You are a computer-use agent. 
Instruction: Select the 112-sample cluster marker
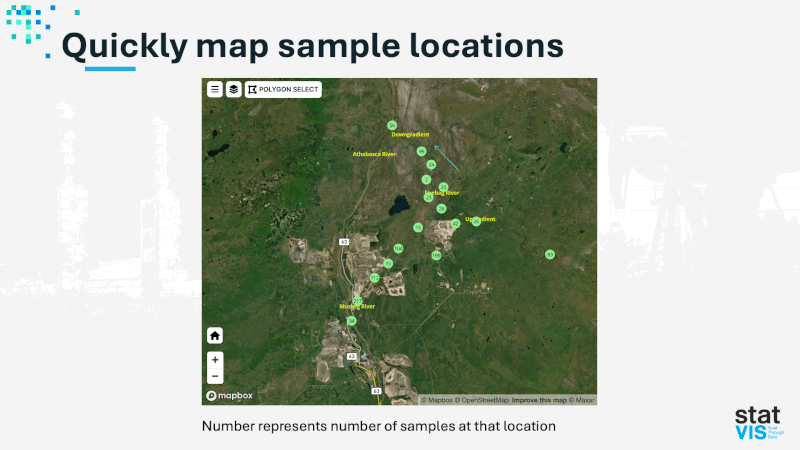click(374, 278)
